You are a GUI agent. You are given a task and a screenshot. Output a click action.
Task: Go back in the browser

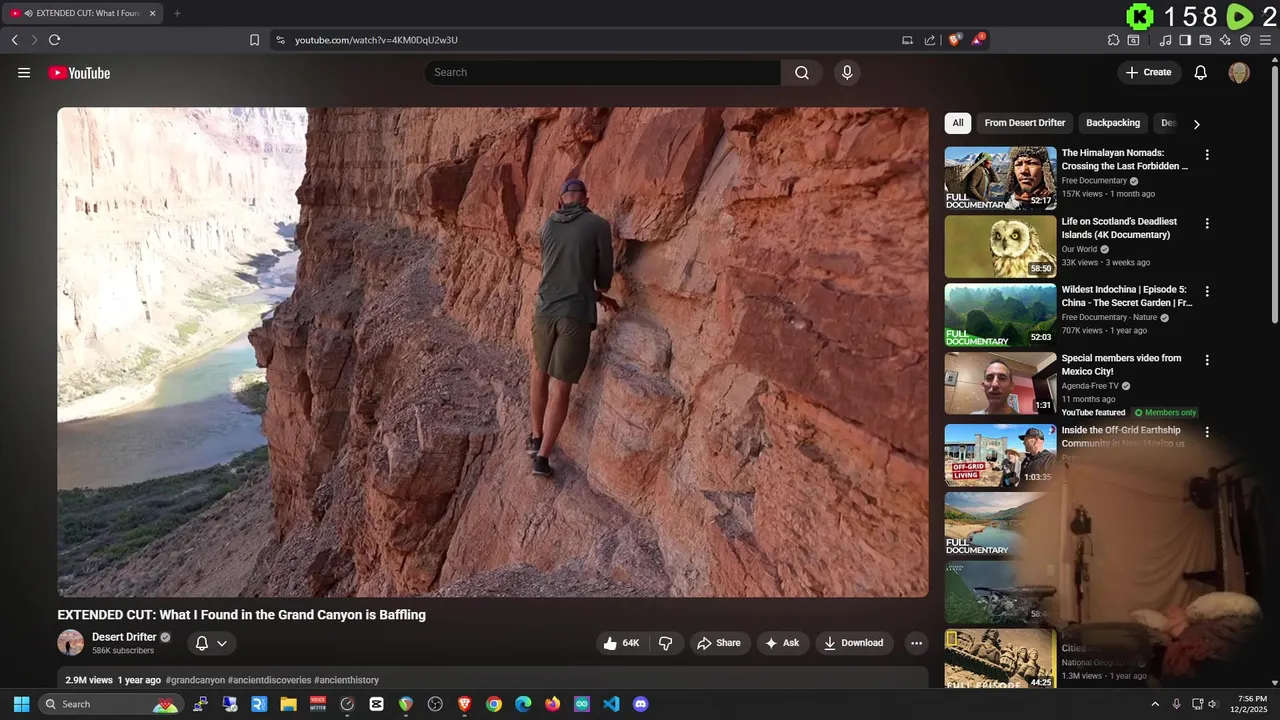click(x=14, y=40)
